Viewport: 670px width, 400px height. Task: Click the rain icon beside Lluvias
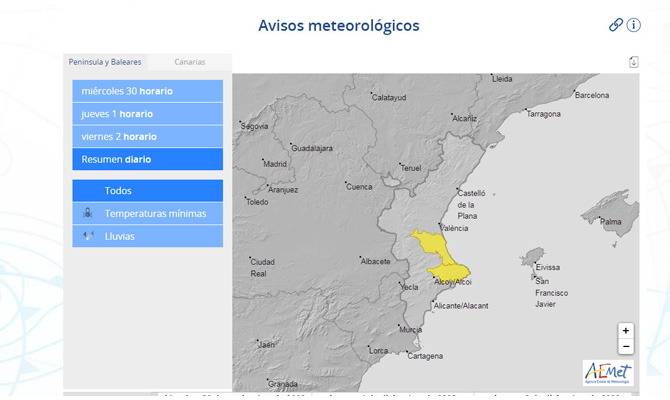pyautogui.click(x=88, y=236)
